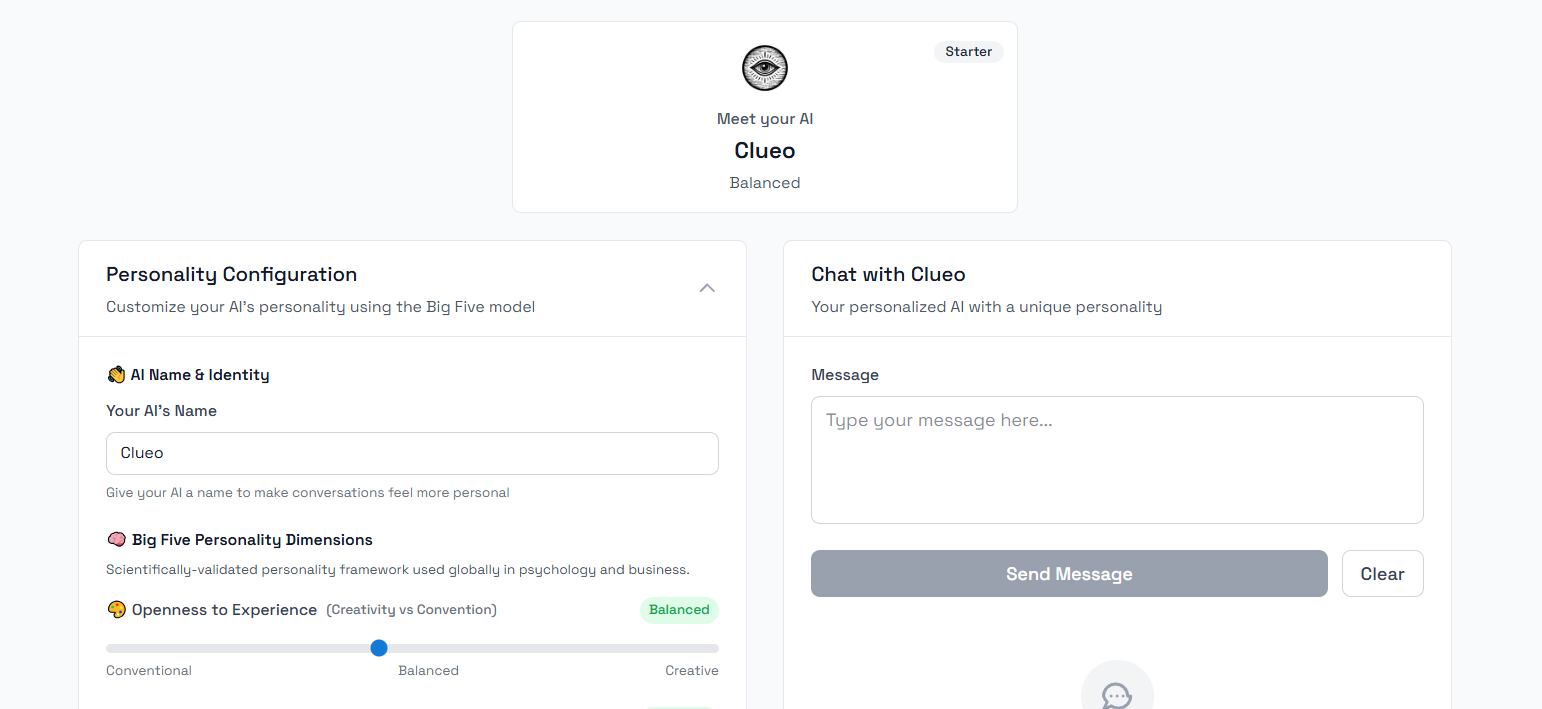Image resolution: width=1542 pixels, height=709 pixels.
Task: Click the brain emoji beside Big Five
Action: coord(116,540)
